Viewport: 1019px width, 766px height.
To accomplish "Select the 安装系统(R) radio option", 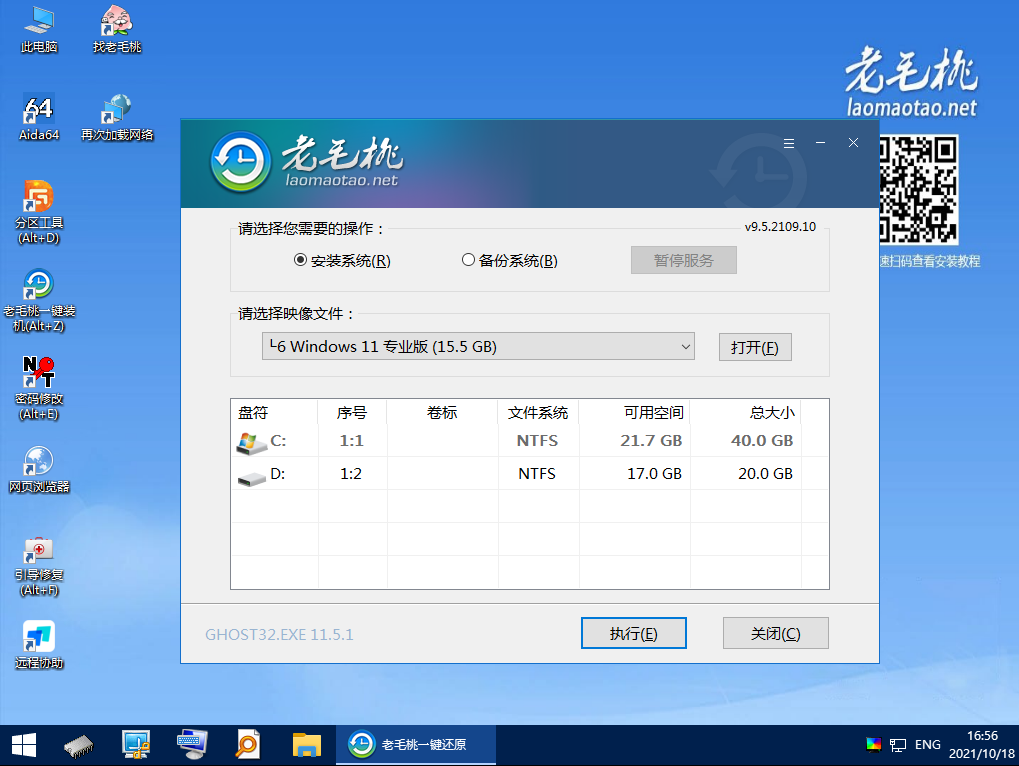I will point(342,261).
